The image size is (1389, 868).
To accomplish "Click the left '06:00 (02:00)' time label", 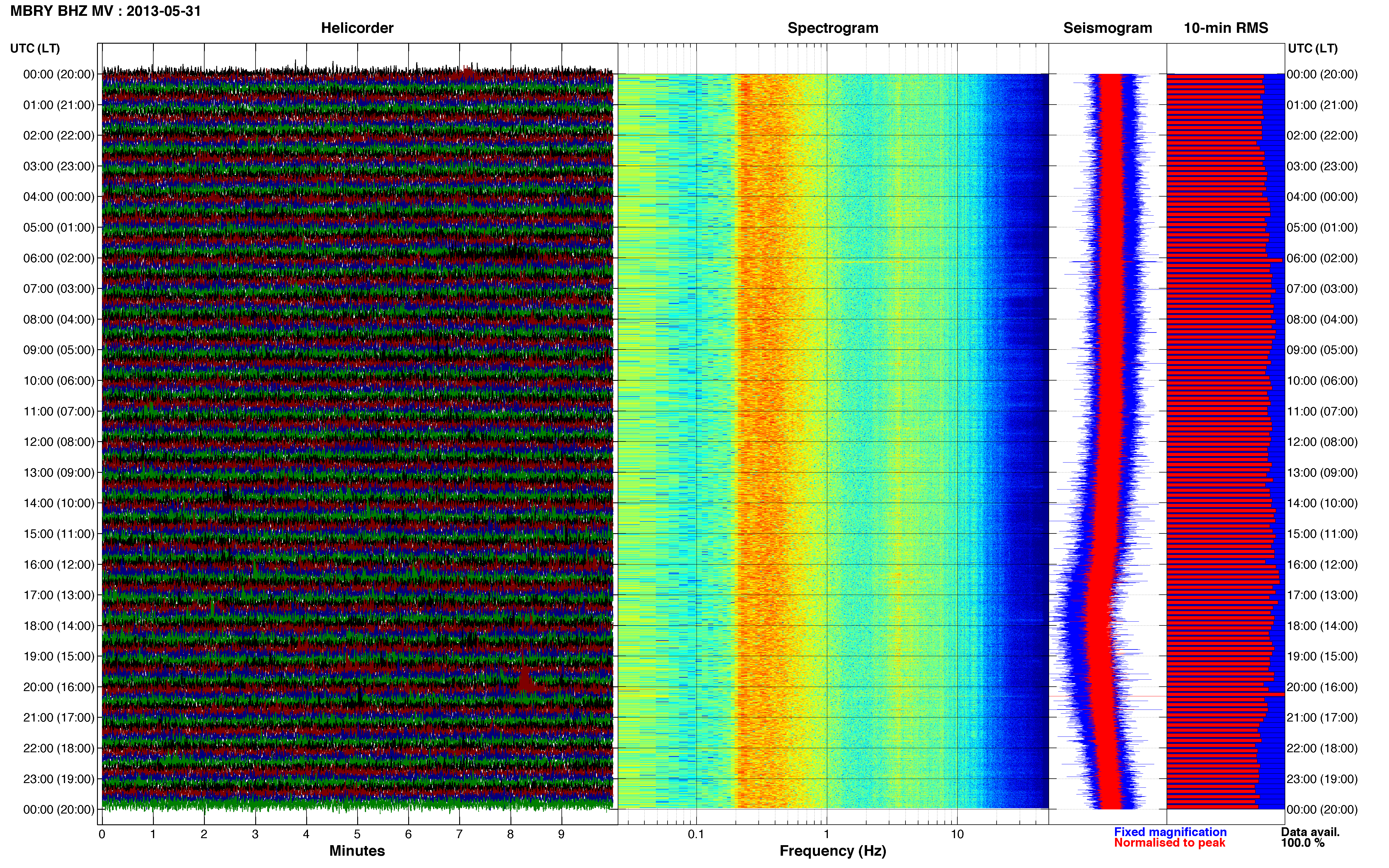I will click(x=59, y=258).
